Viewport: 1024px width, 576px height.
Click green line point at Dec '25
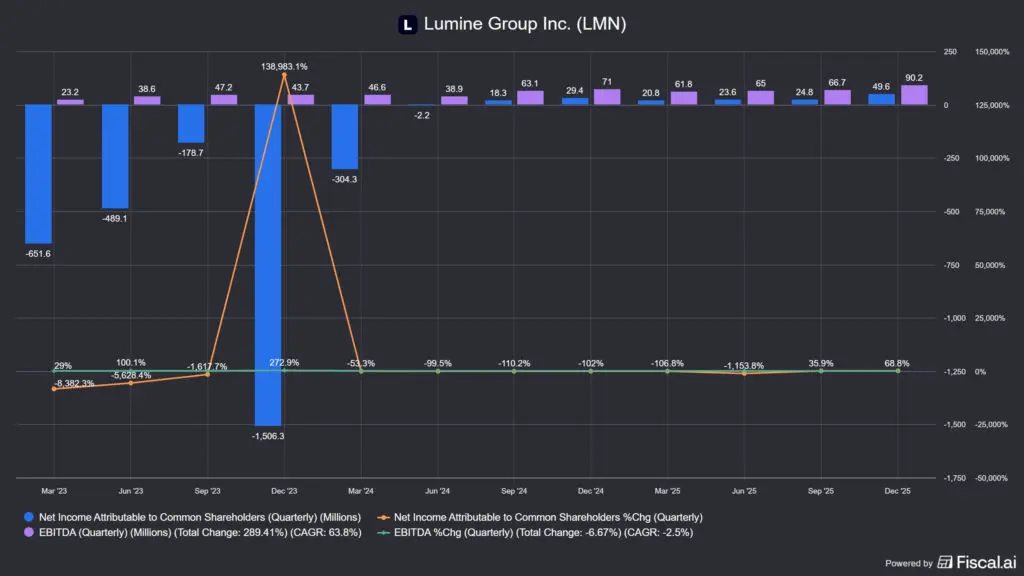point(898,371)
